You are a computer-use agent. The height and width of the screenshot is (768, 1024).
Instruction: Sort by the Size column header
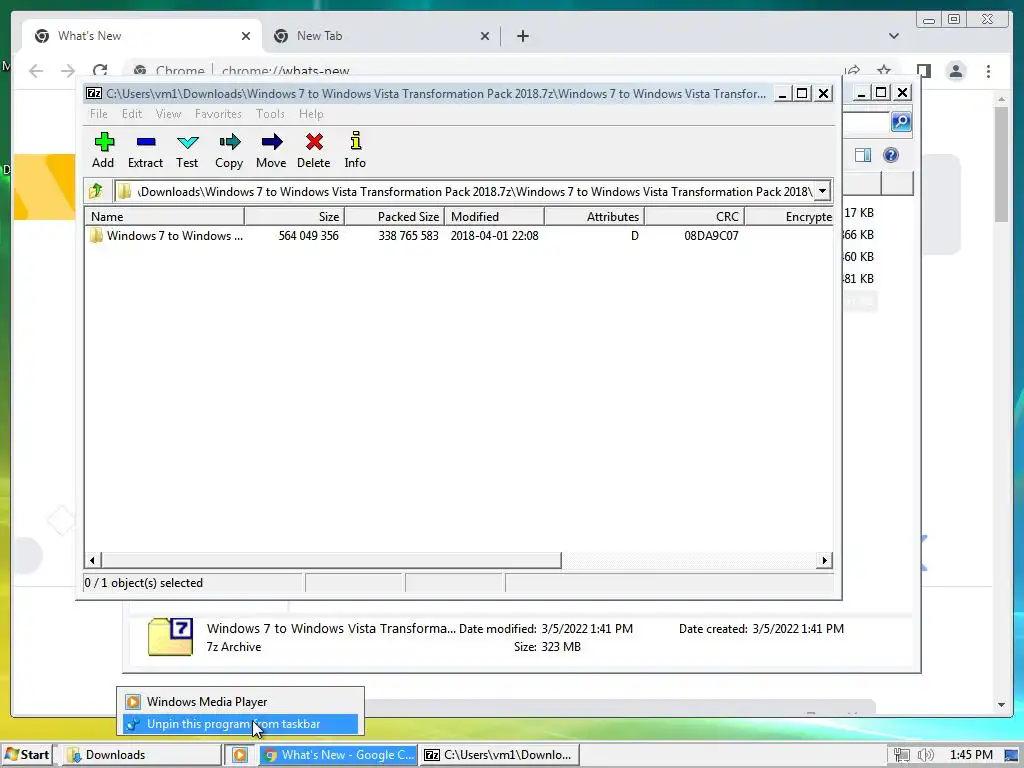point(295,216)
